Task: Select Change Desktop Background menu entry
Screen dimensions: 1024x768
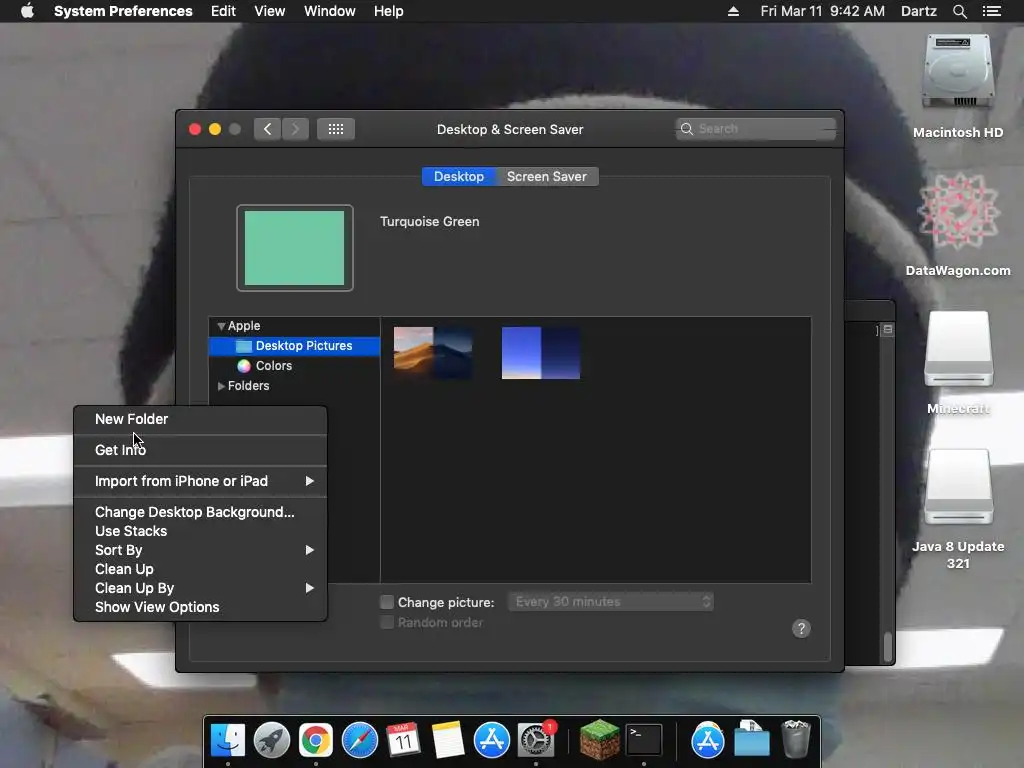Action: coord(200,512)
